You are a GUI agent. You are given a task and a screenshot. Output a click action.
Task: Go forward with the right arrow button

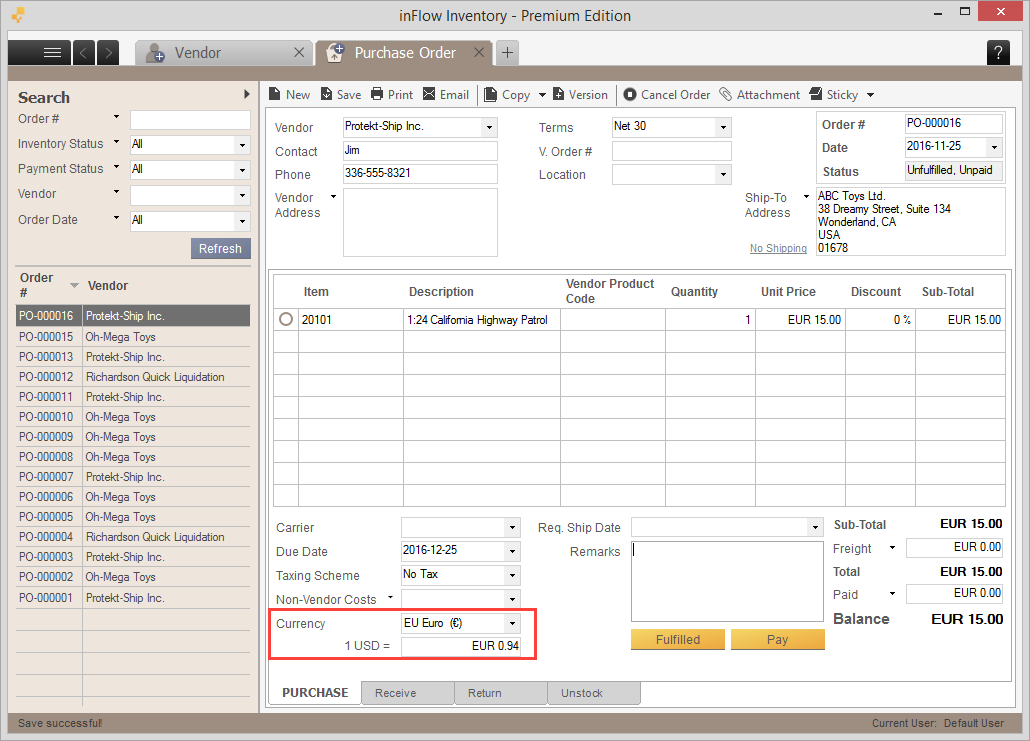[108, 53]
